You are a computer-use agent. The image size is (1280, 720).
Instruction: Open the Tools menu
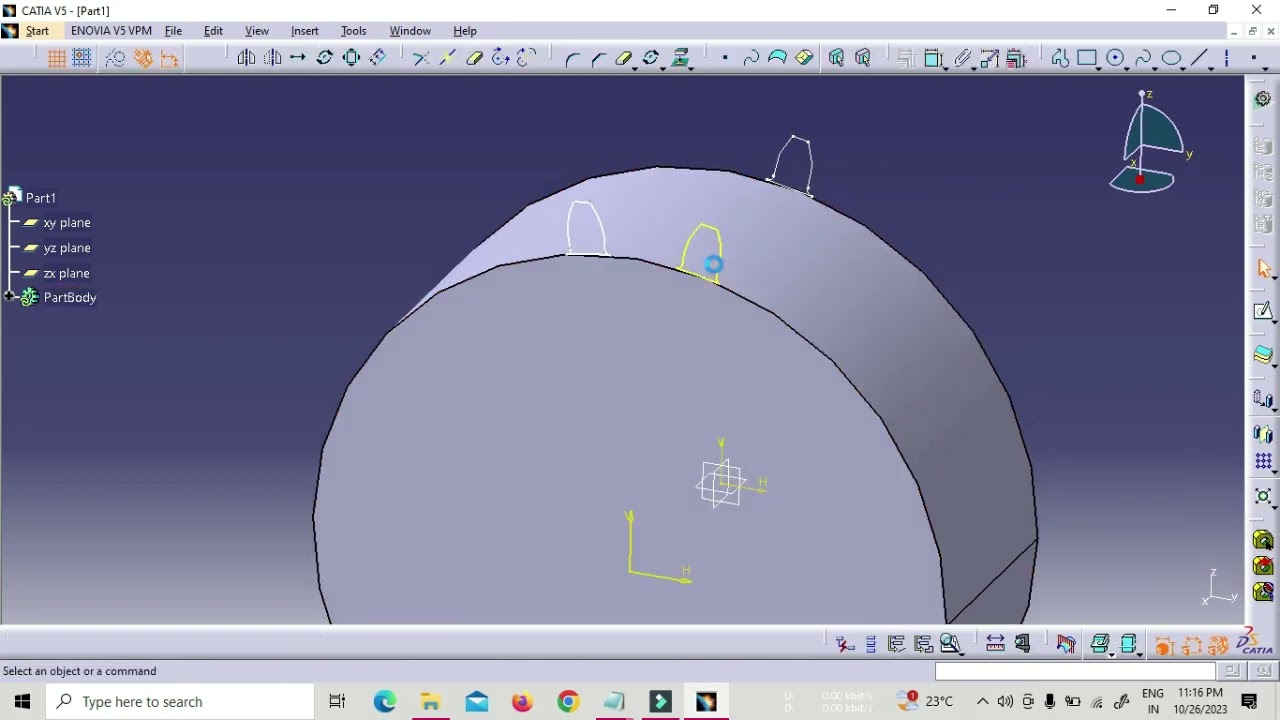coord(353,31)
